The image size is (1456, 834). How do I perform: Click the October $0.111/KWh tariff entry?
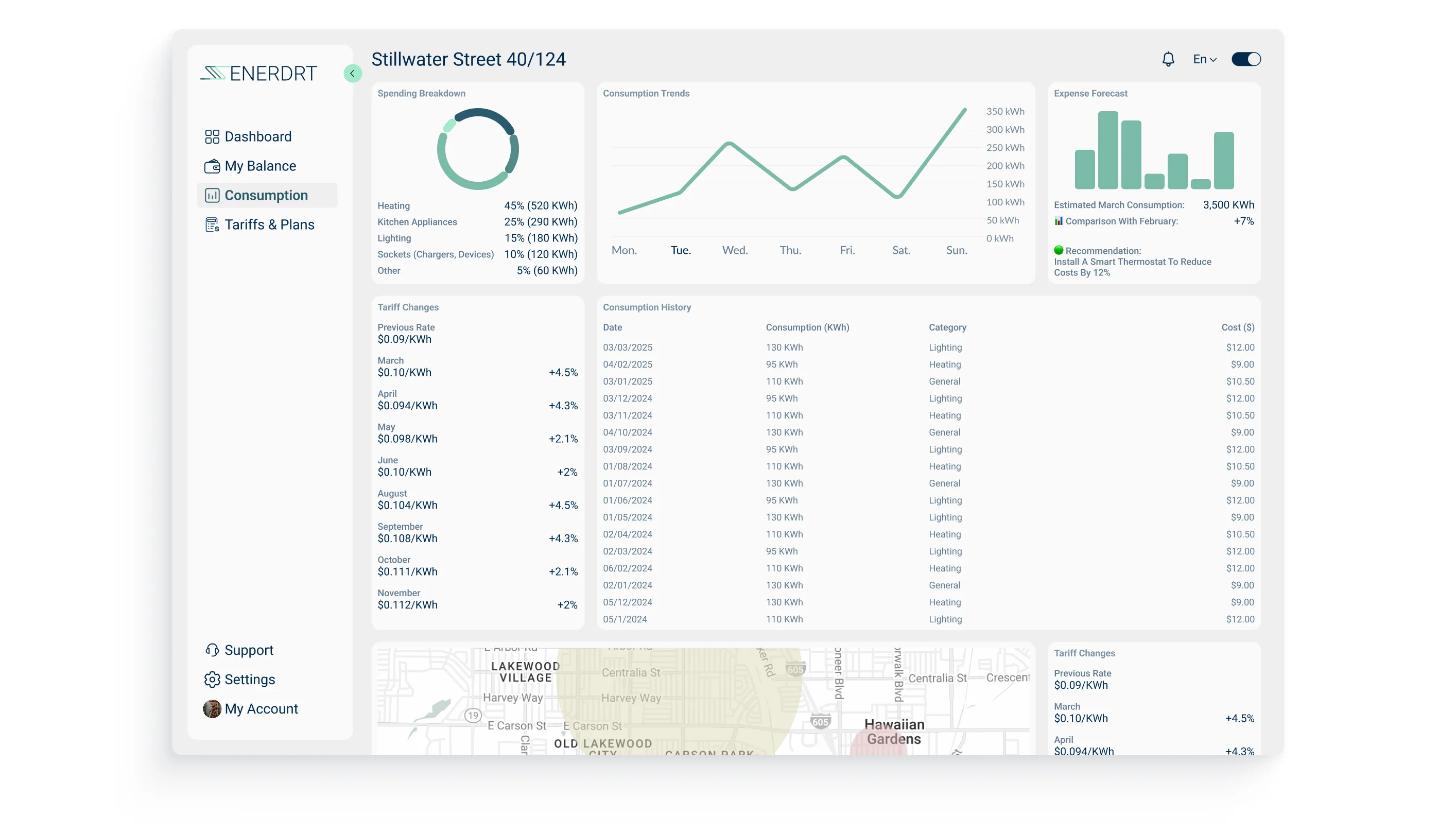(477, 566)
